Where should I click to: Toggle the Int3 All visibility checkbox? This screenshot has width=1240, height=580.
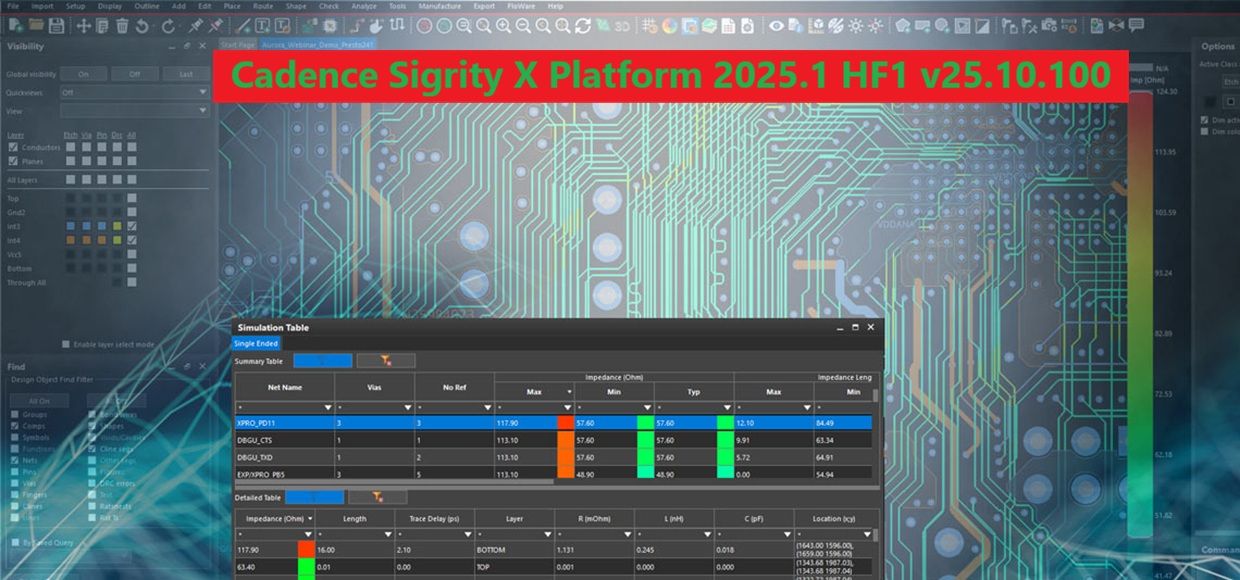[132, 226]
